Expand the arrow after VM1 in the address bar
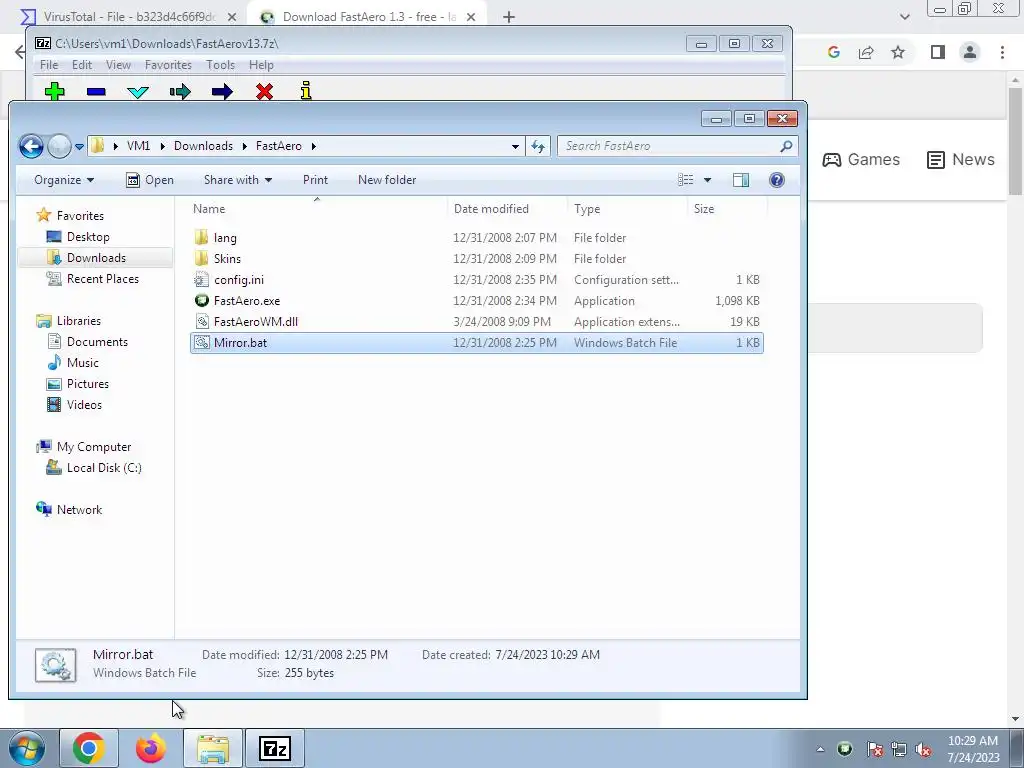Image resolution: width=1024 pixels, height=768 pixels. (162, 146)
